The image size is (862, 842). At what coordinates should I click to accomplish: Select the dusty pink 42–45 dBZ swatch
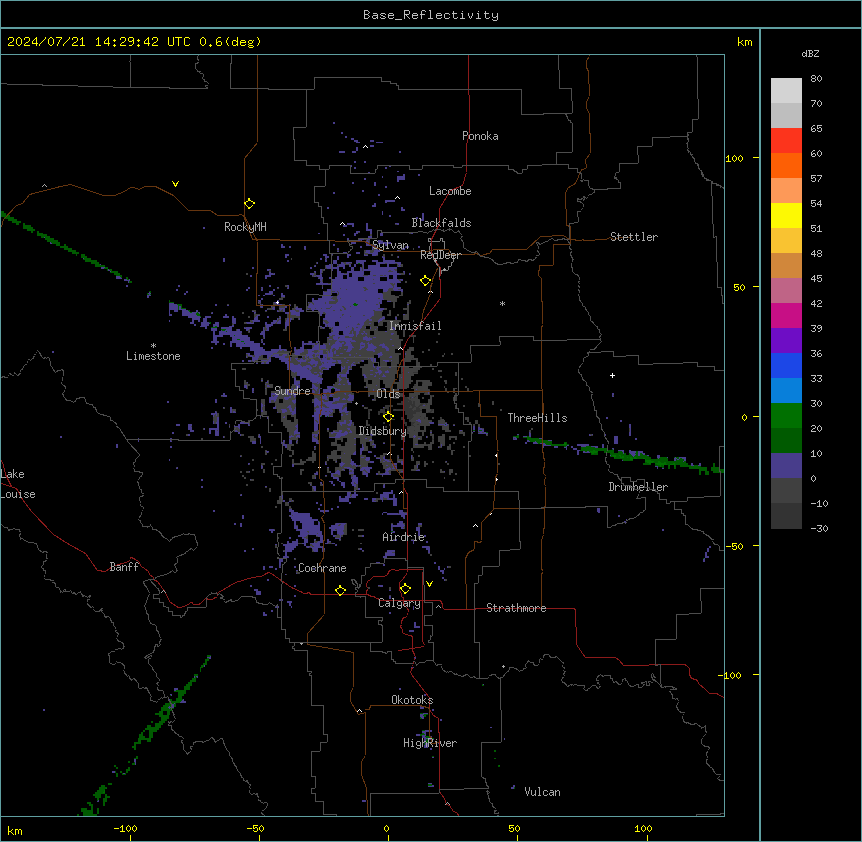(x=786, y=290)
